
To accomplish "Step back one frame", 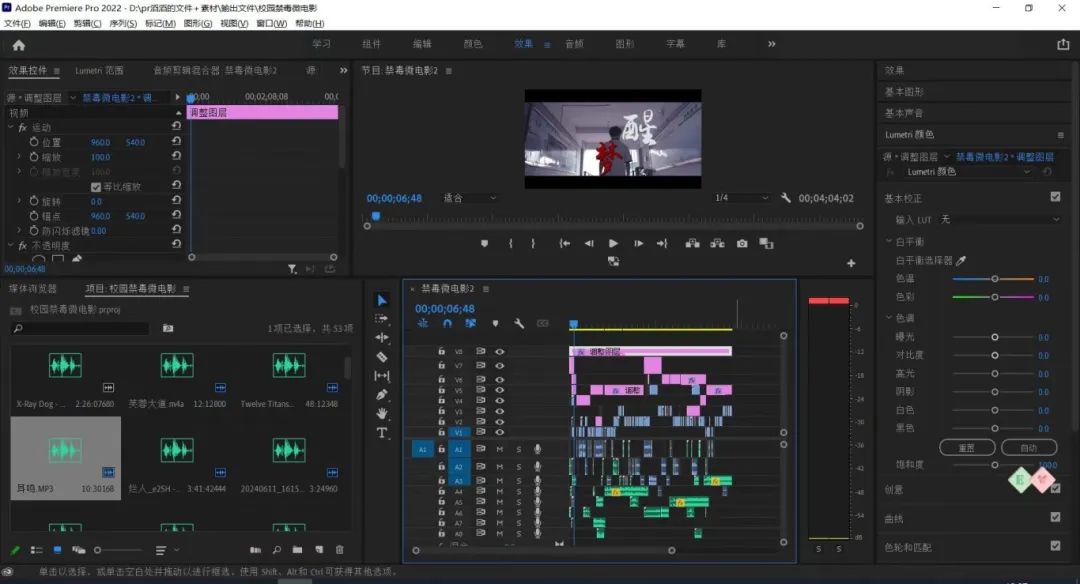I will click(x=589, y=243).
